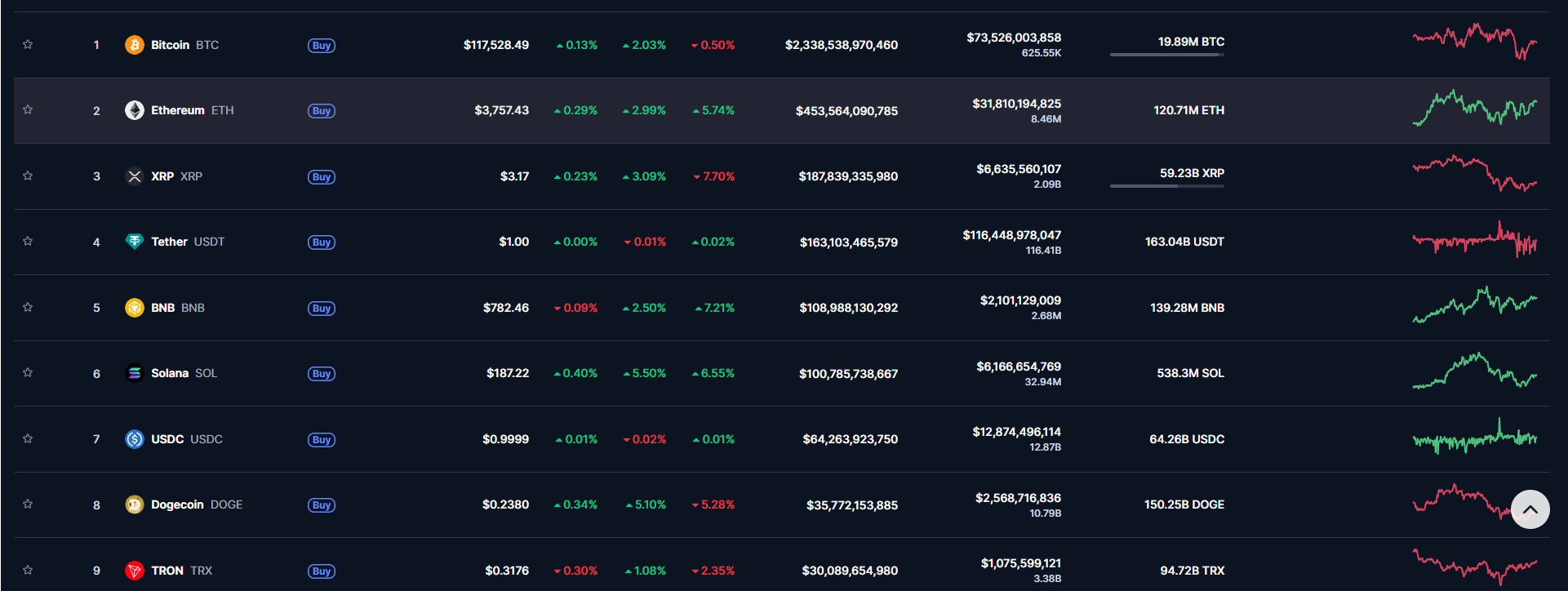Toggle the XRP watchlist star

tap(28, 176)
